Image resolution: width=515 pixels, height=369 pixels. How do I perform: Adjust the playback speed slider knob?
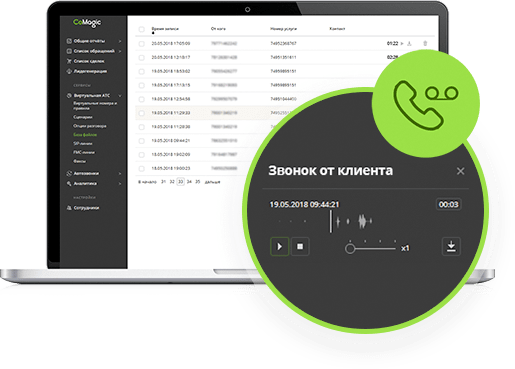[350, 249]
